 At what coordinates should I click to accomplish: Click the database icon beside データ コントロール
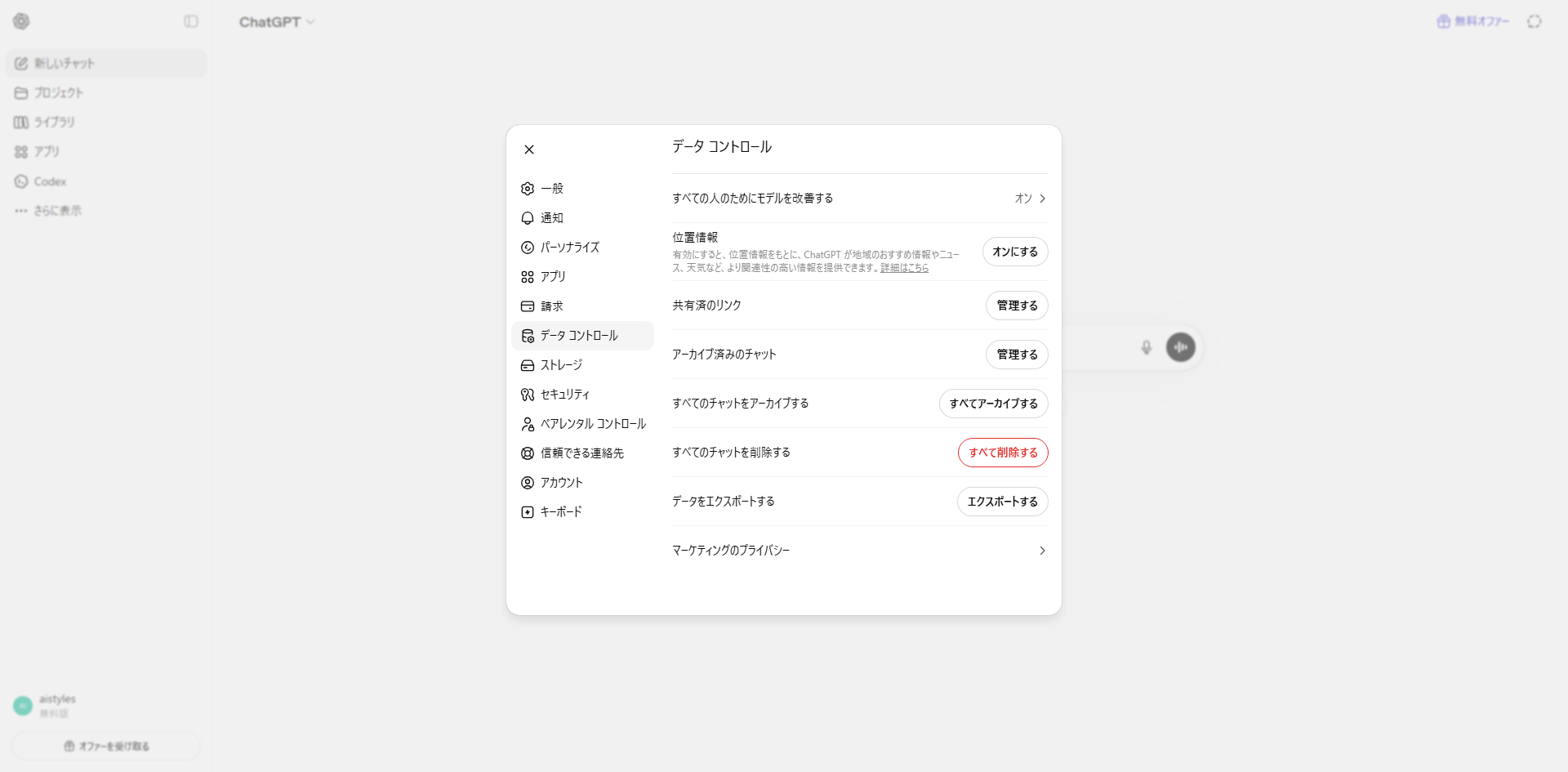coord(528,336)
